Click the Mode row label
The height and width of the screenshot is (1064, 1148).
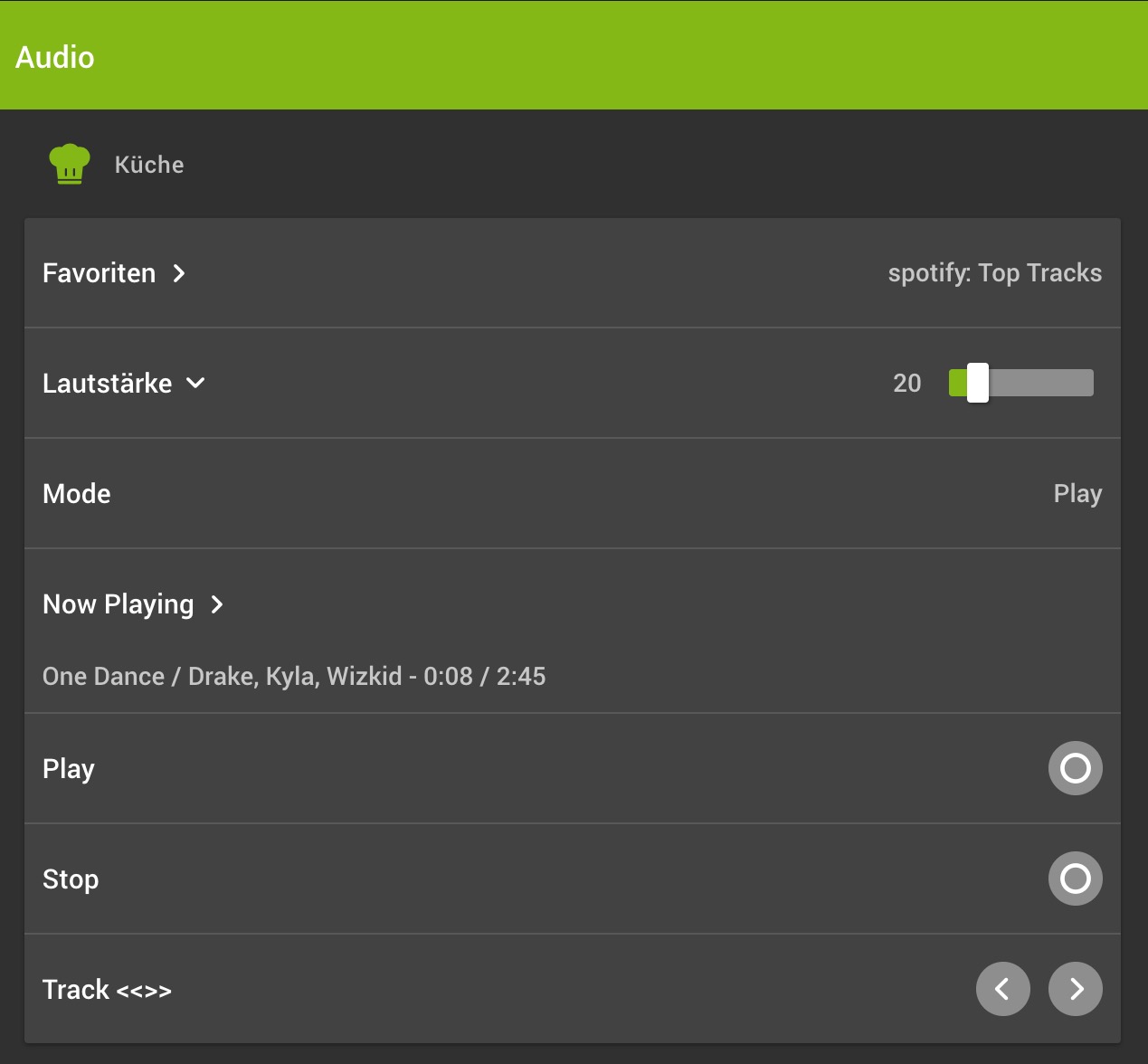(x=77, y=494)
